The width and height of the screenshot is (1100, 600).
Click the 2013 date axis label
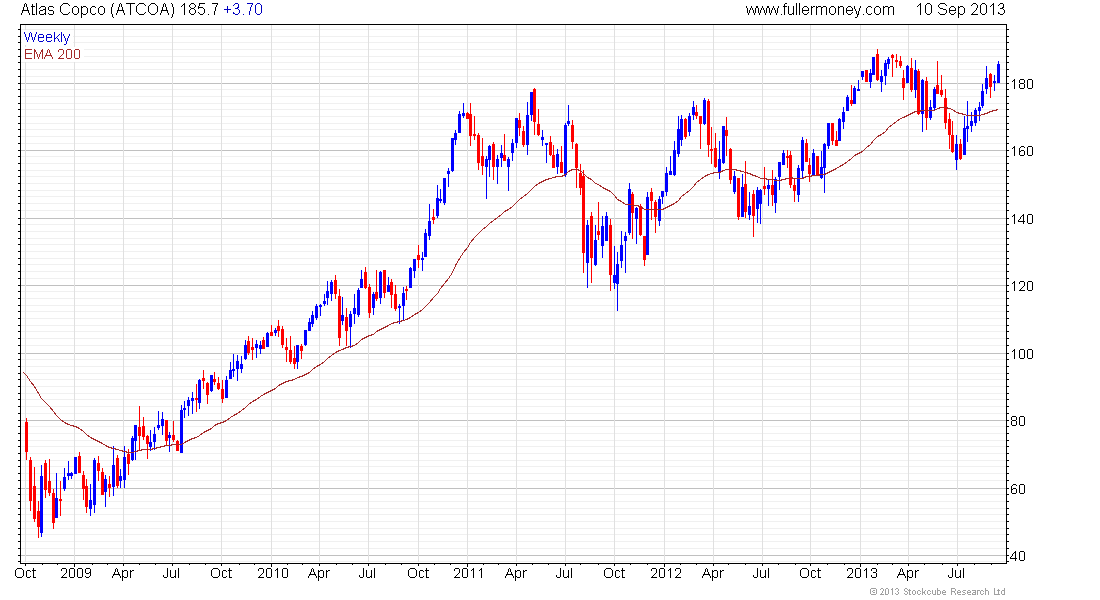(x=861, y=573)
